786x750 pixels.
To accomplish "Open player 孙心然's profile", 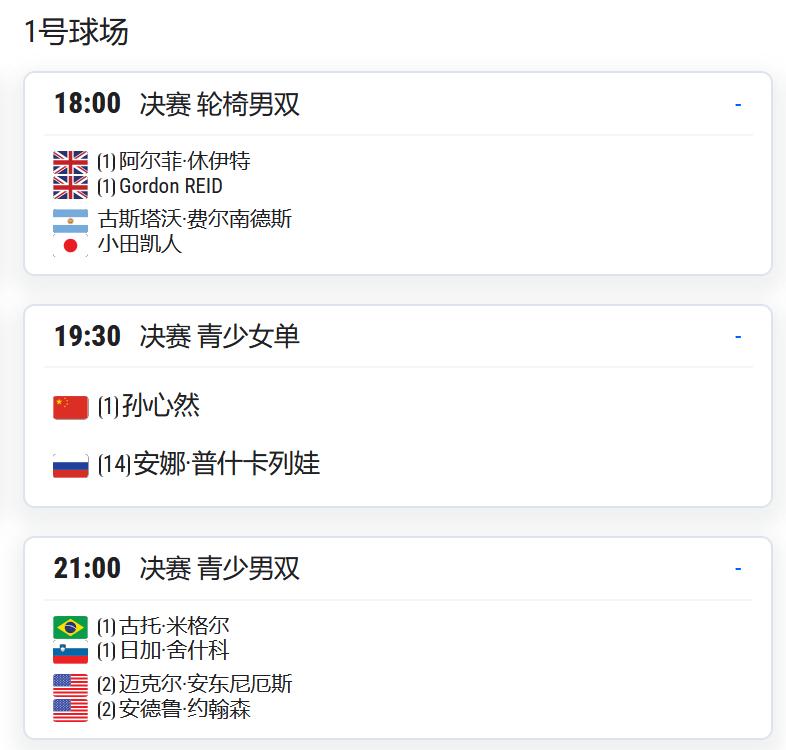I will [x=160, y=406].
